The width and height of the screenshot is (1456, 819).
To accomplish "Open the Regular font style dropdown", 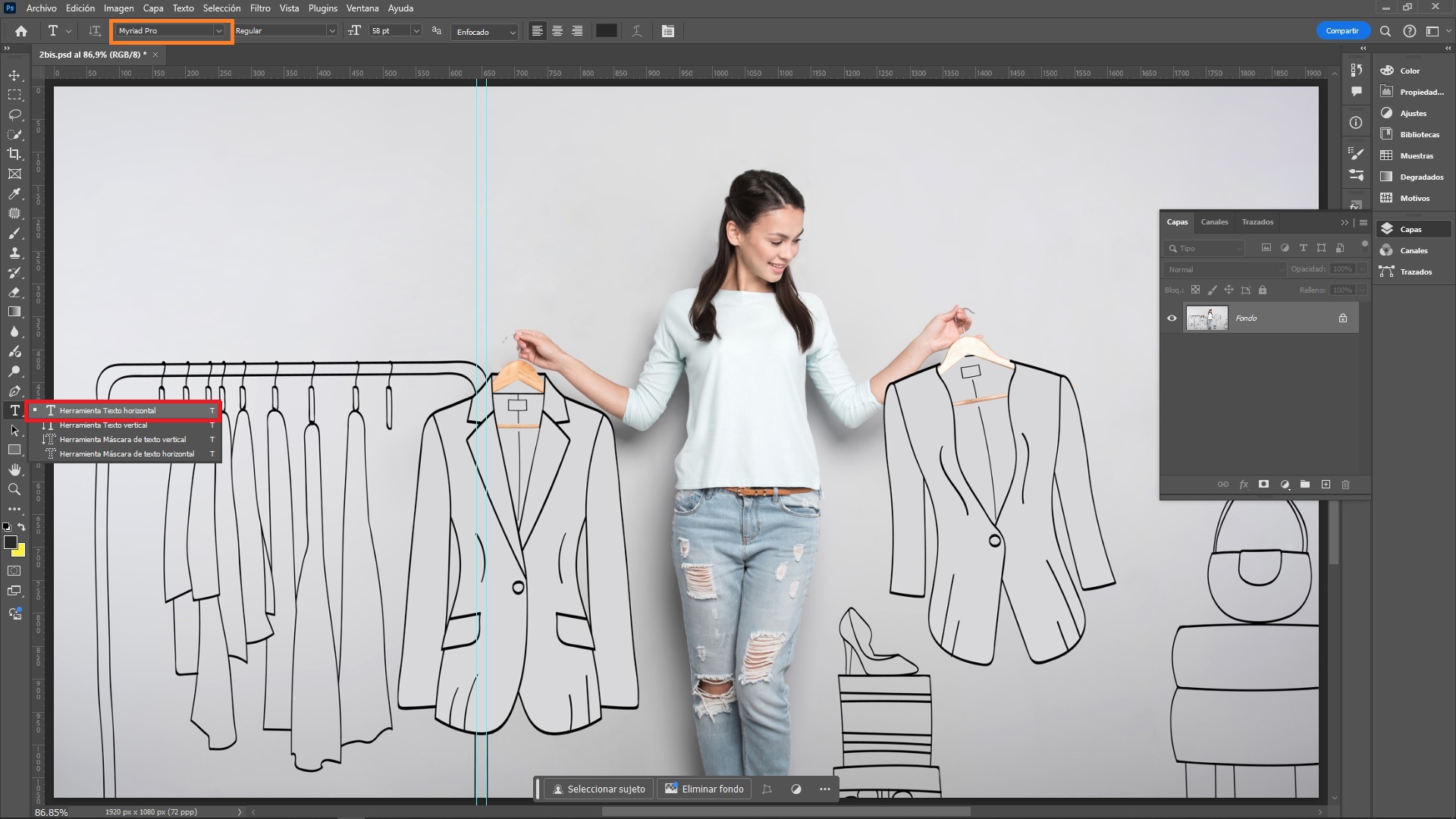I will pos(331,31).
